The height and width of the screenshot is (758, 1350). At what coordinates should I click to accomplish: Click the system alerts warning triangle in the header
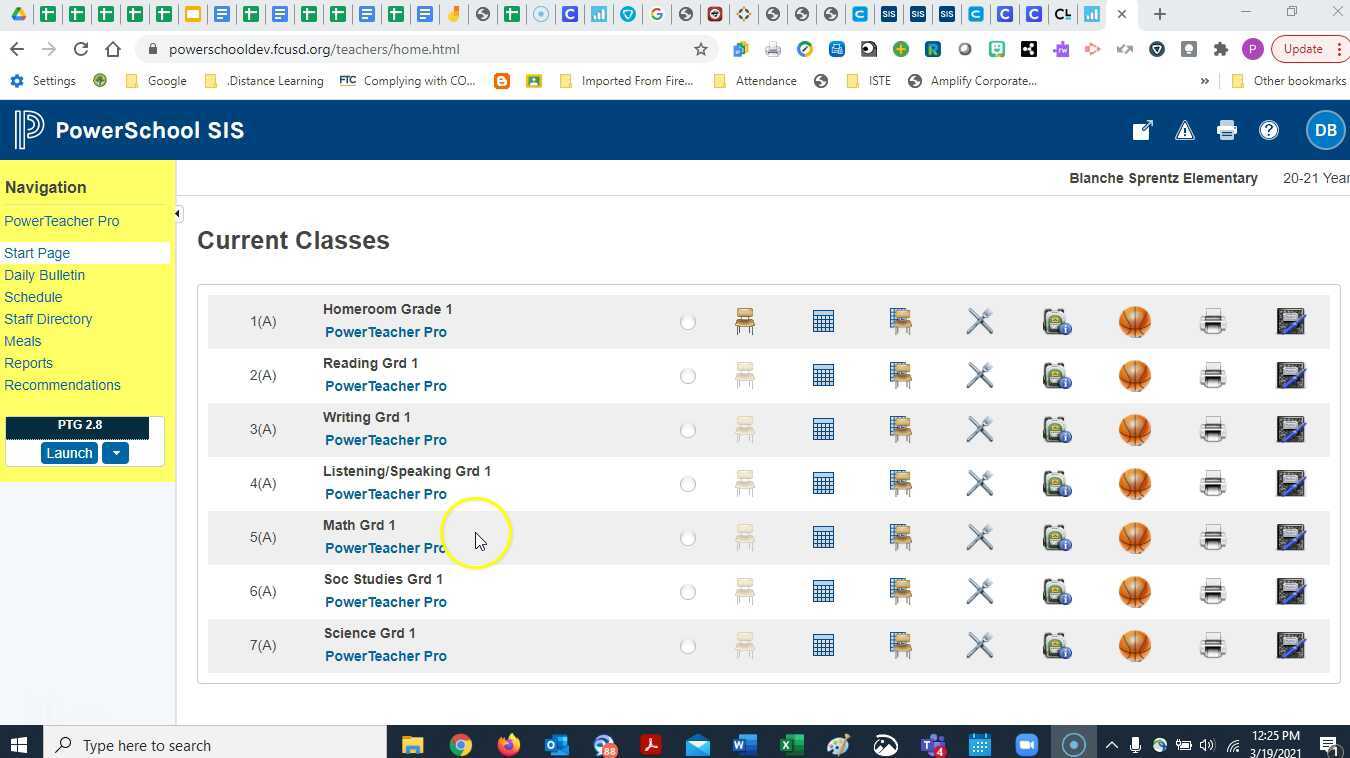click(x=1184, y=130)
